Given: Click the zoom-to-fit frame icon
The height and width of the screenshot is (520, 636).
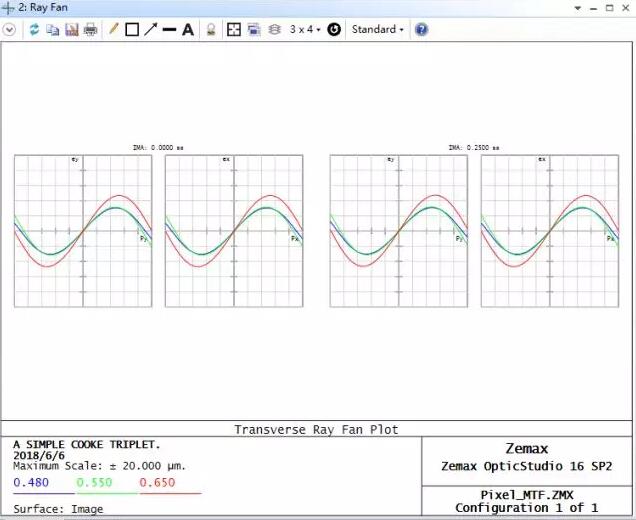Looking at the screenshot, I should tap(234, 29).
